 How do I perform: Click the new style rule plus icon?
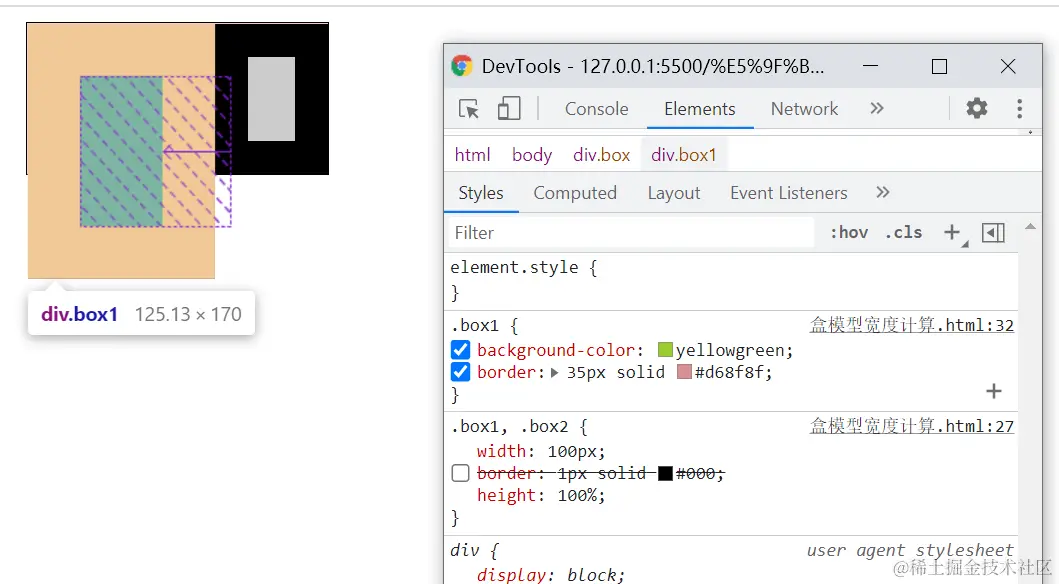tap(952, 232)
